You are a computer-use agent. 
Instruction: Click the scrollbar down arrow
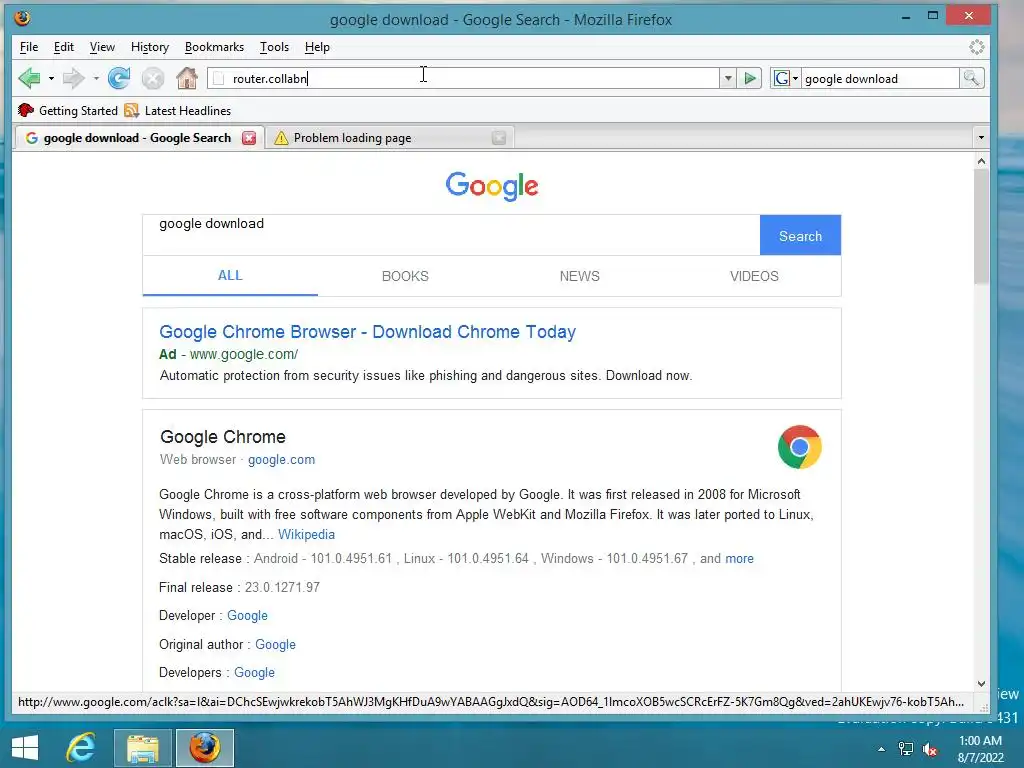click(981, 684)
